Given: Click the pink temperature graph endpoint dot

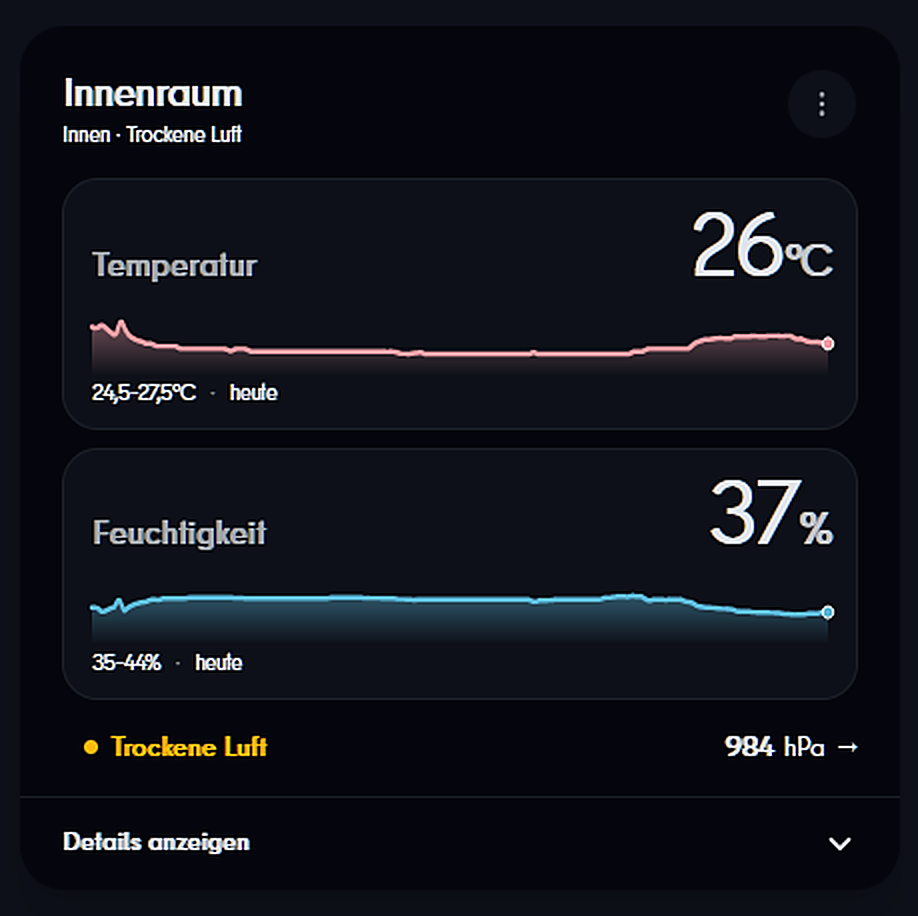Looking at the screenshot, I should (827, 344).
